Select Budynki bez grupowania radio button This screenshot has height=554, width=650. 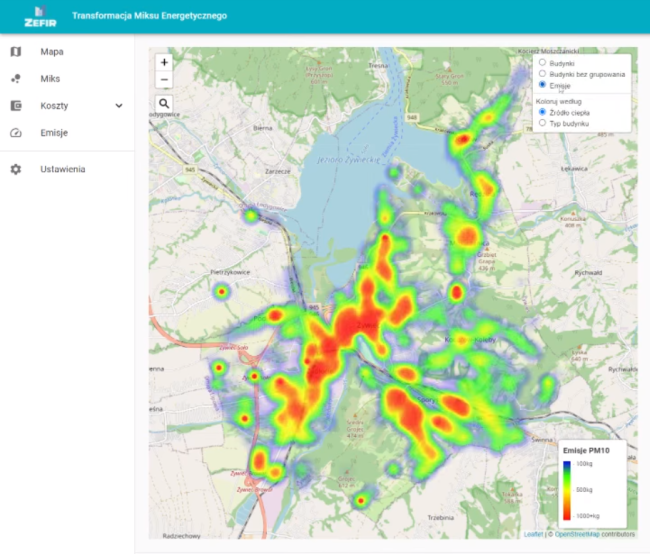[x=542, y=73]
